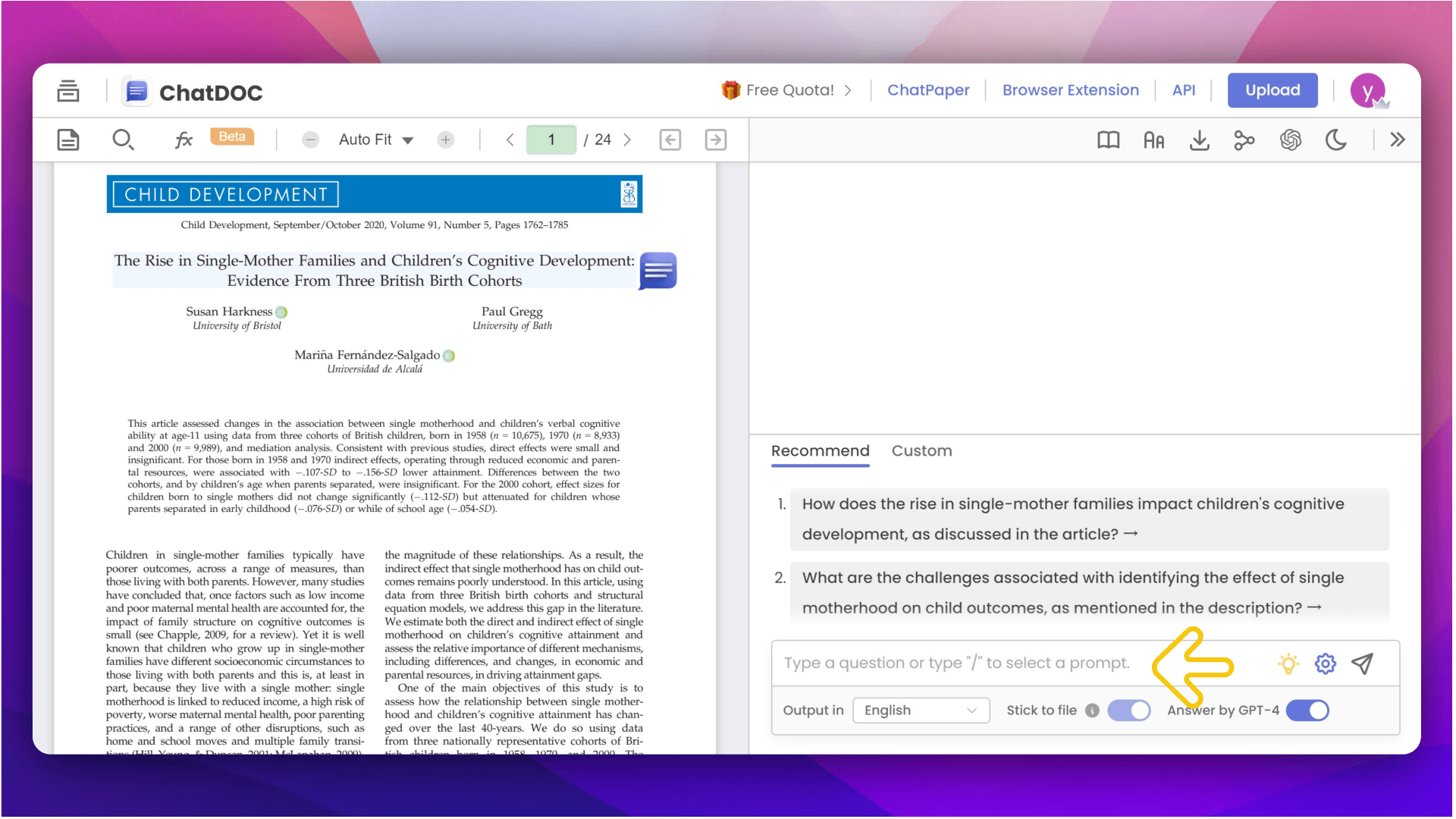Click the Upload button
Image resolution: width=1456 pixels, height=819 pixels.
pyautogui.click(x=1272, y=90)
